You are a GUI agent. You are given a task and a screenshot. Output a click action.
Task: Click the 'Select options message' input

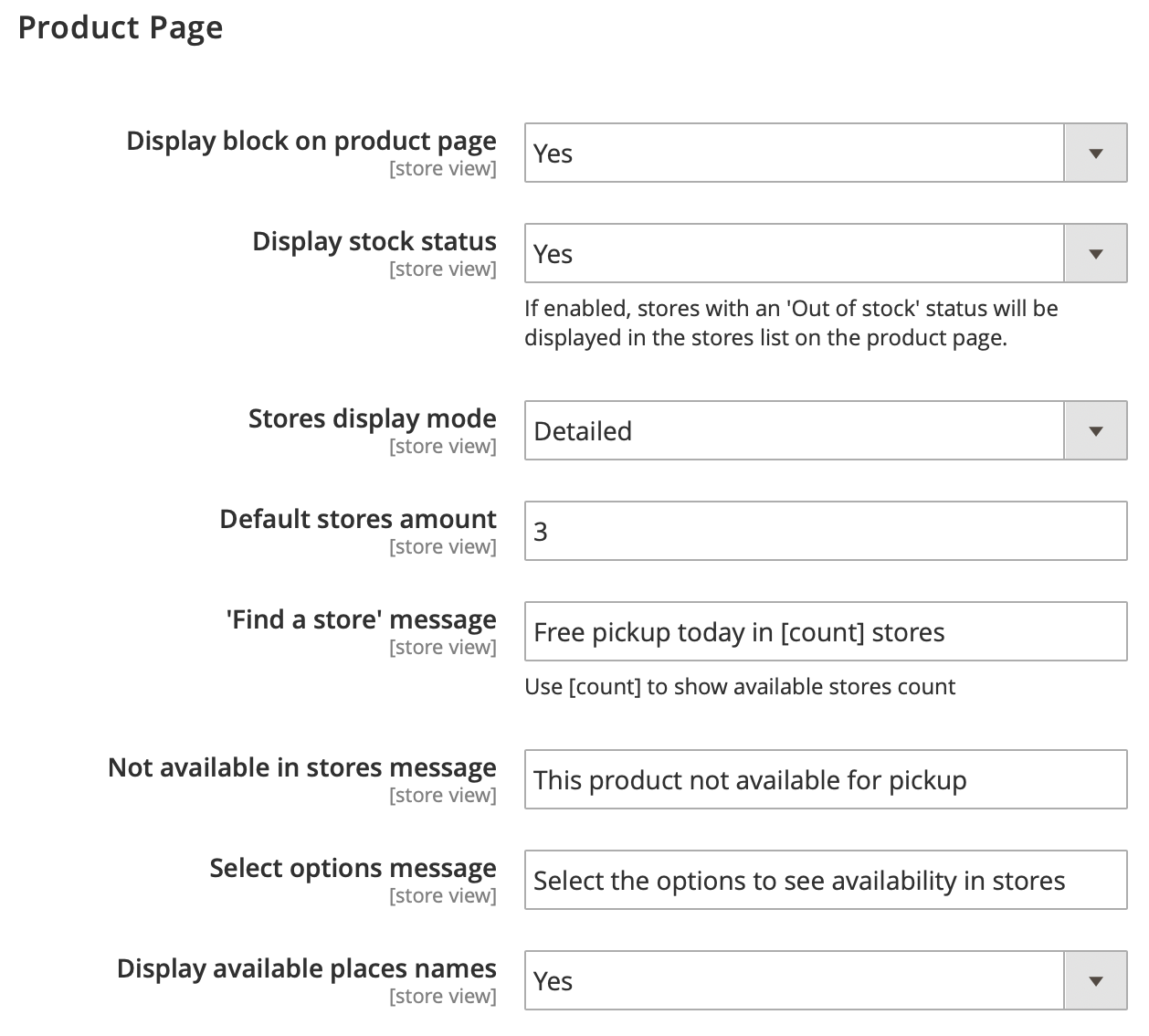tap(826, 880)
